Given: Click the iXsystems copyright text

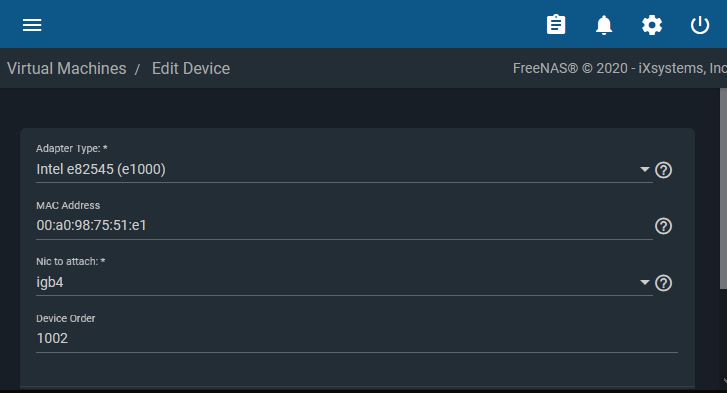Looking at the screenshot, I should point(620,69).
